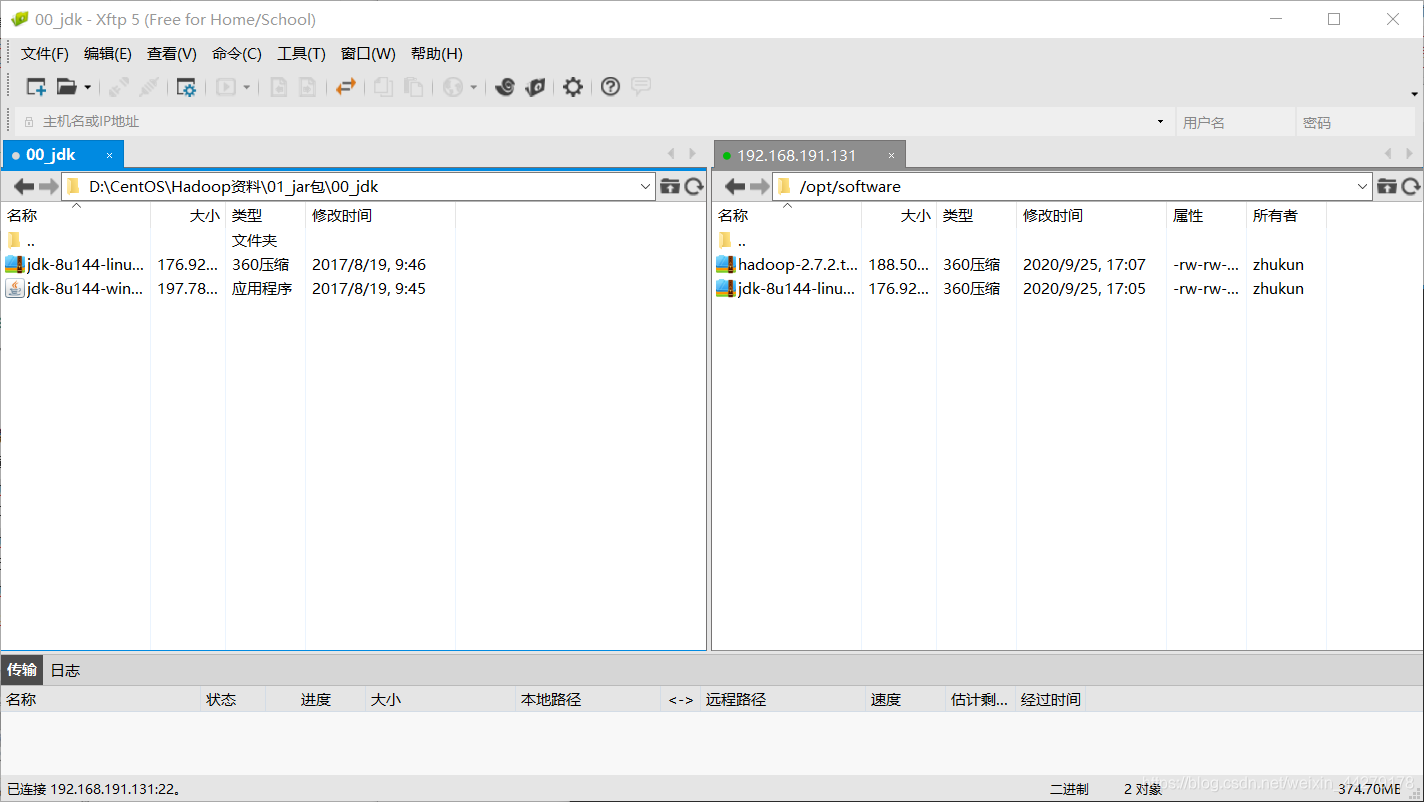Click the 用户名 input field
The image size is (1424, 802).
point(1235,122)
